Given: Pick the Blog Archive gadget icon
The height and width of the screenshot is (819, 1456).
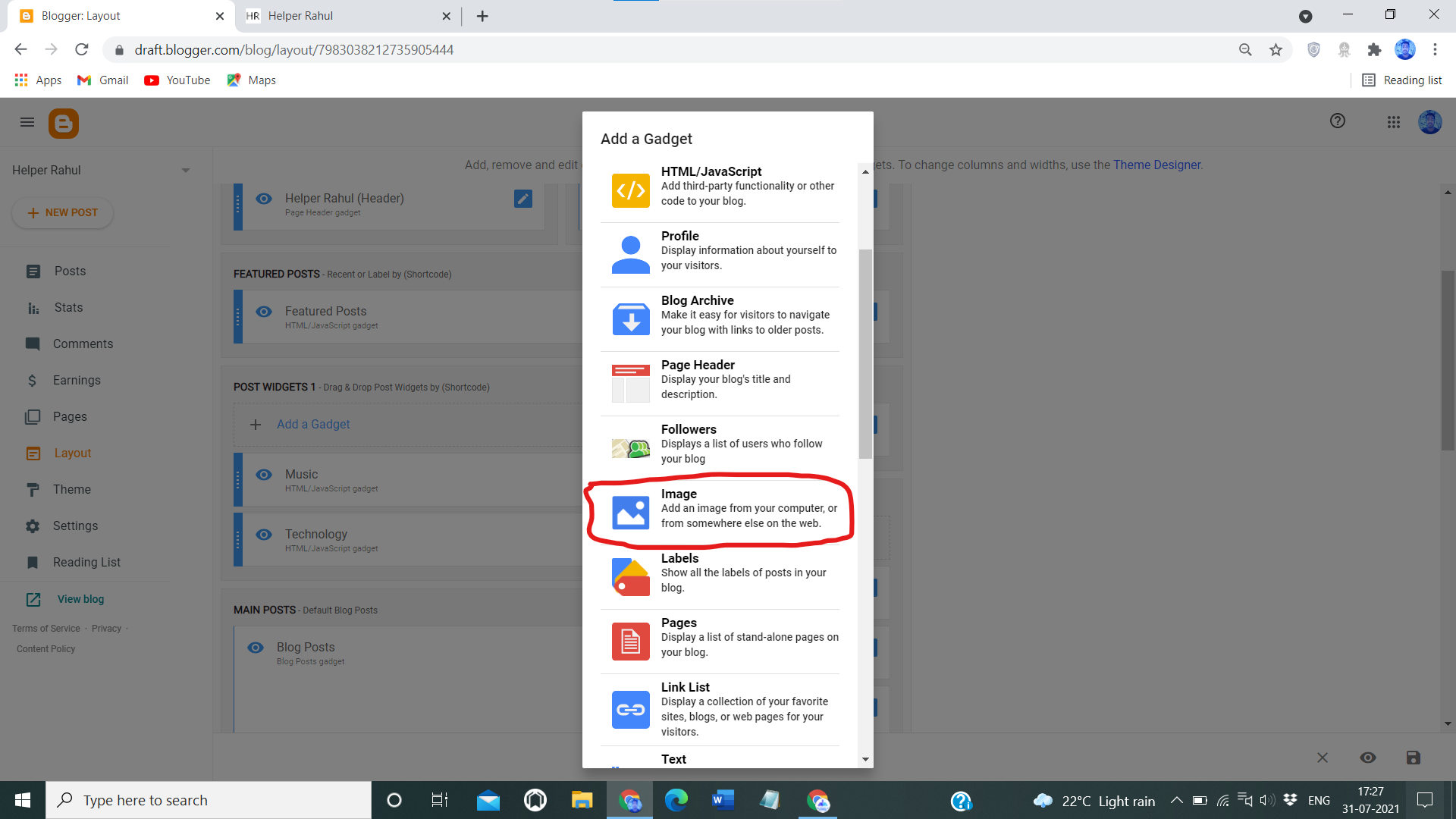Looking at the screenshot, I should [x=630, y=318].
